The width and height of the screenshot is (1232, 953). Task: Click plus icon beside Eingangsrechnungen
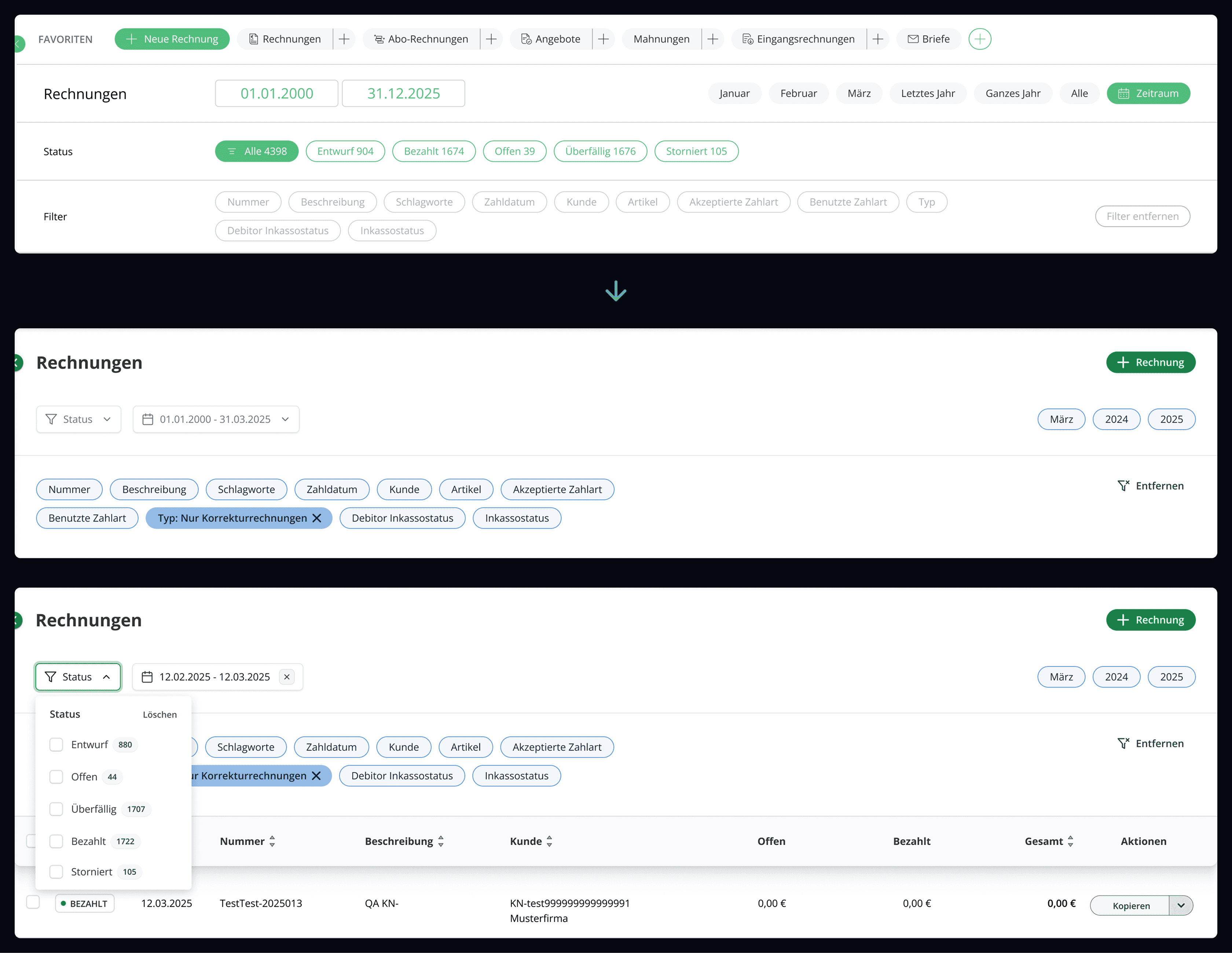click(x=877, y=39)
